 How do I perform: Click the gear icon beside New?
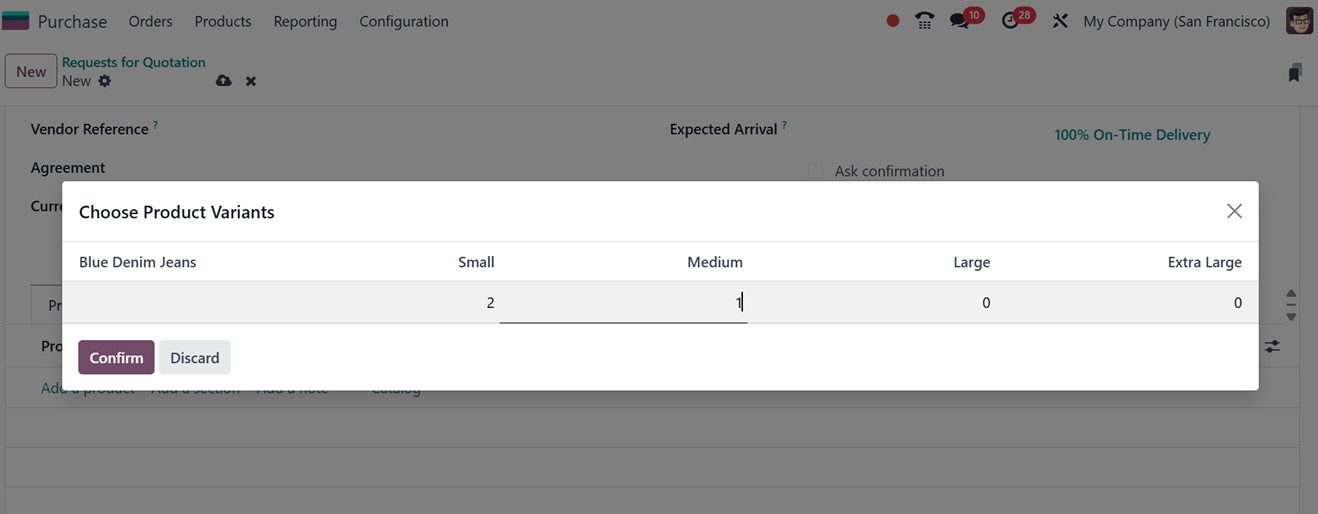[x=105, y=81]
